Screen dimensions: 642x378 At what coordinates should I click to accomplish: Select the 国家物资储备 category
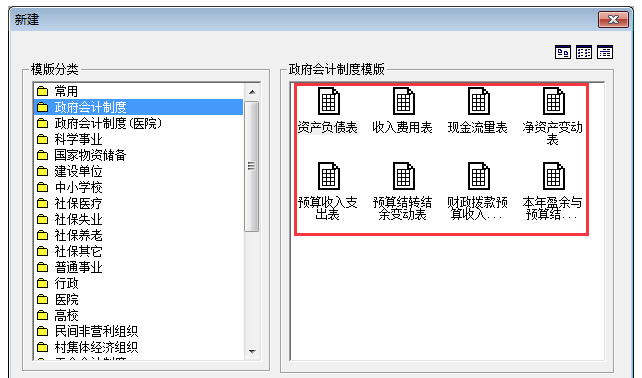(x=138, y=155)
